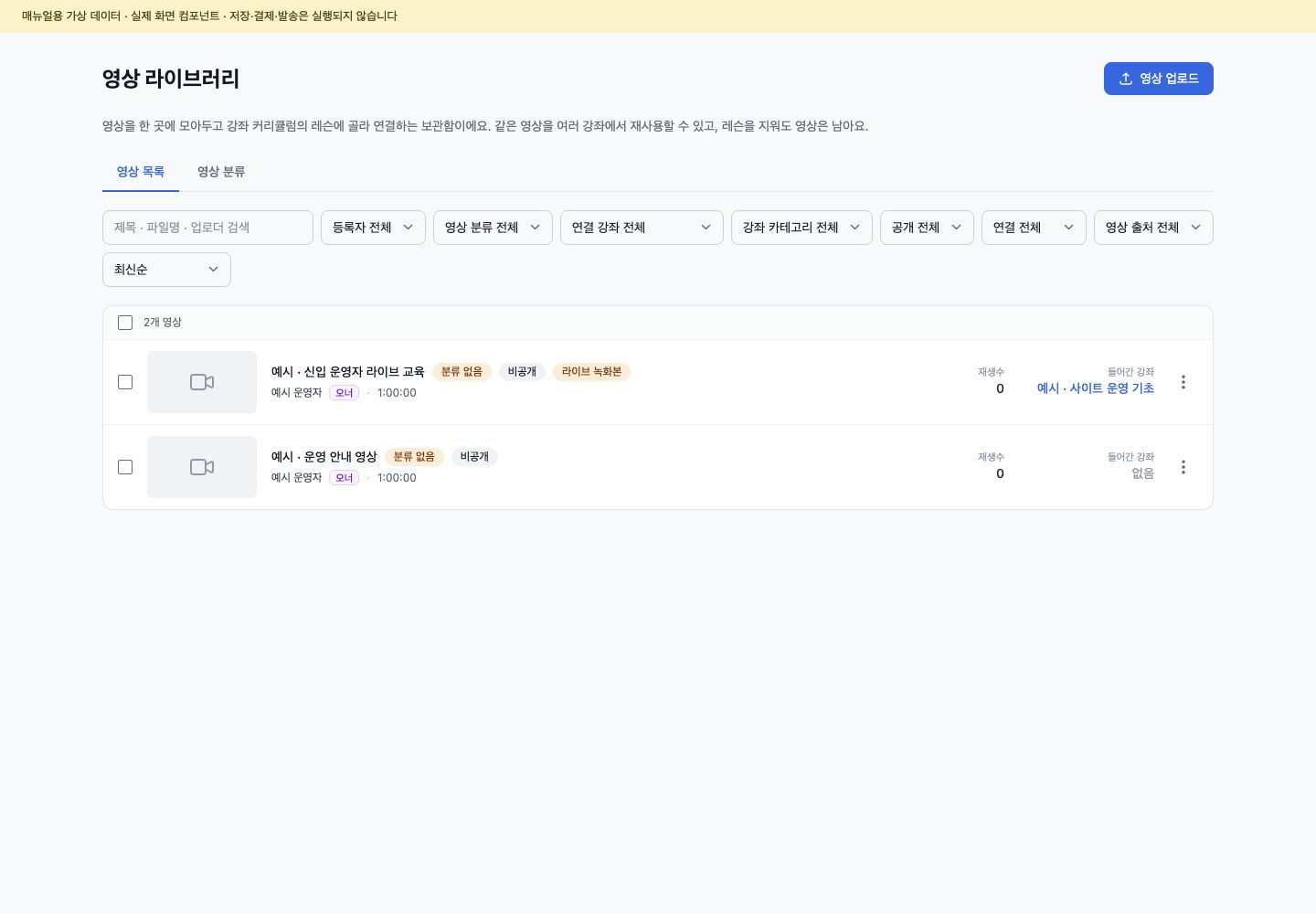The image size is (1316, 914).
Task: Click the 분류 없음 badge on 신입 운영자 라이브 교육
Action: click(462, 372)
